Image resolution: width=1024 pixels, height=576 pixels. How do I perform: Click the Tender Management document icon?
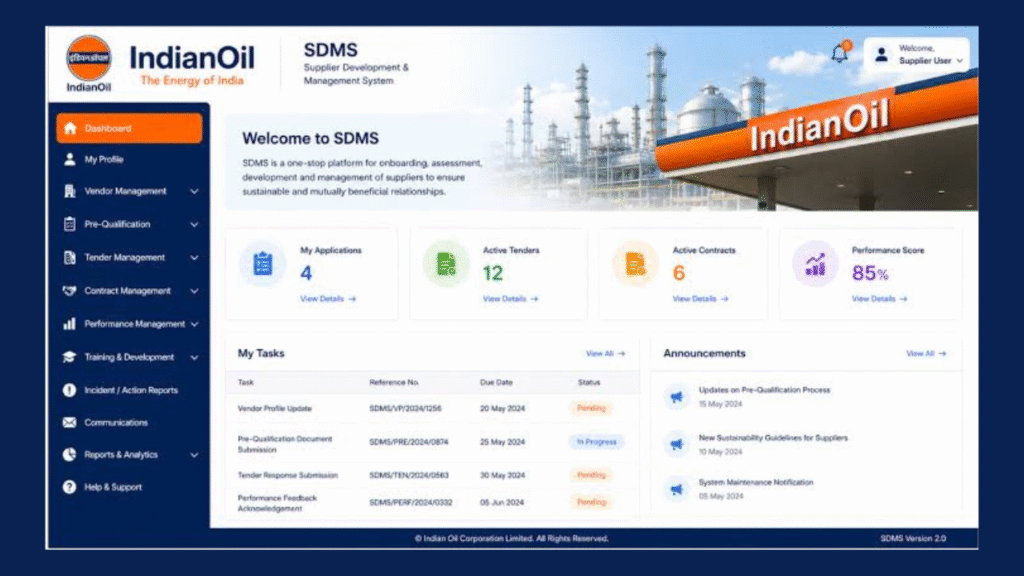pos(69,257)
